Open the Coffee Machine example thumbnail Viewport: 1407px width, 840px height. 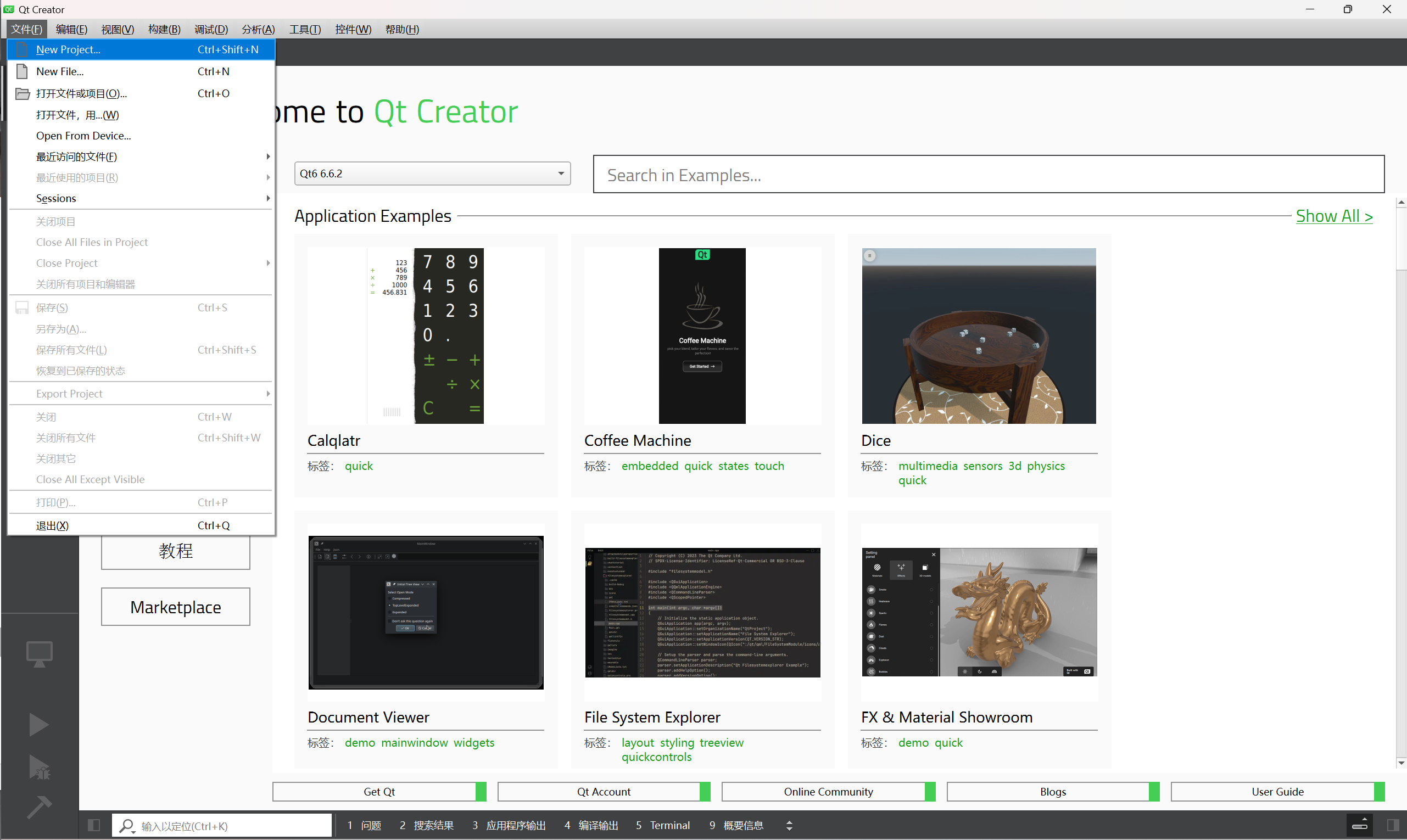click(702, 335)
